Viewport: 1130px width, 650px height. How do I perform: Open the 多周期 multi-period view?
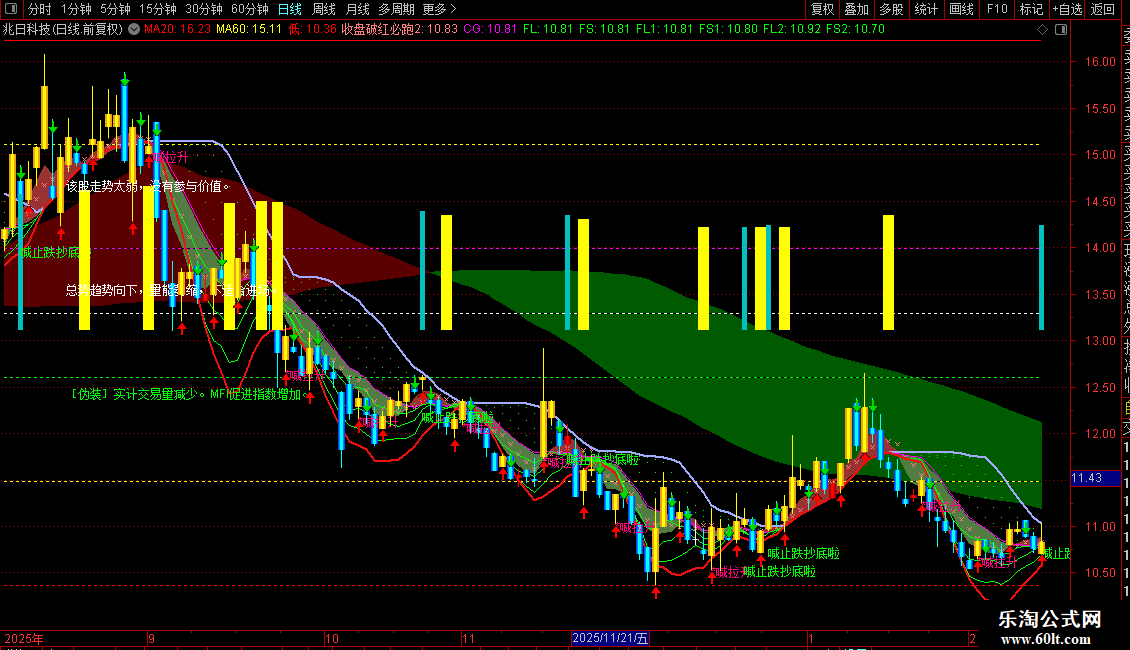pyautogui.click(x=396, y=9)
